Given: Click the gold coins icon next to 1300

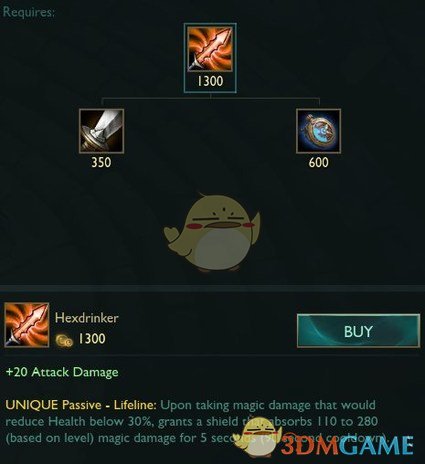Looking at the screenshot, I should [64, 340].
